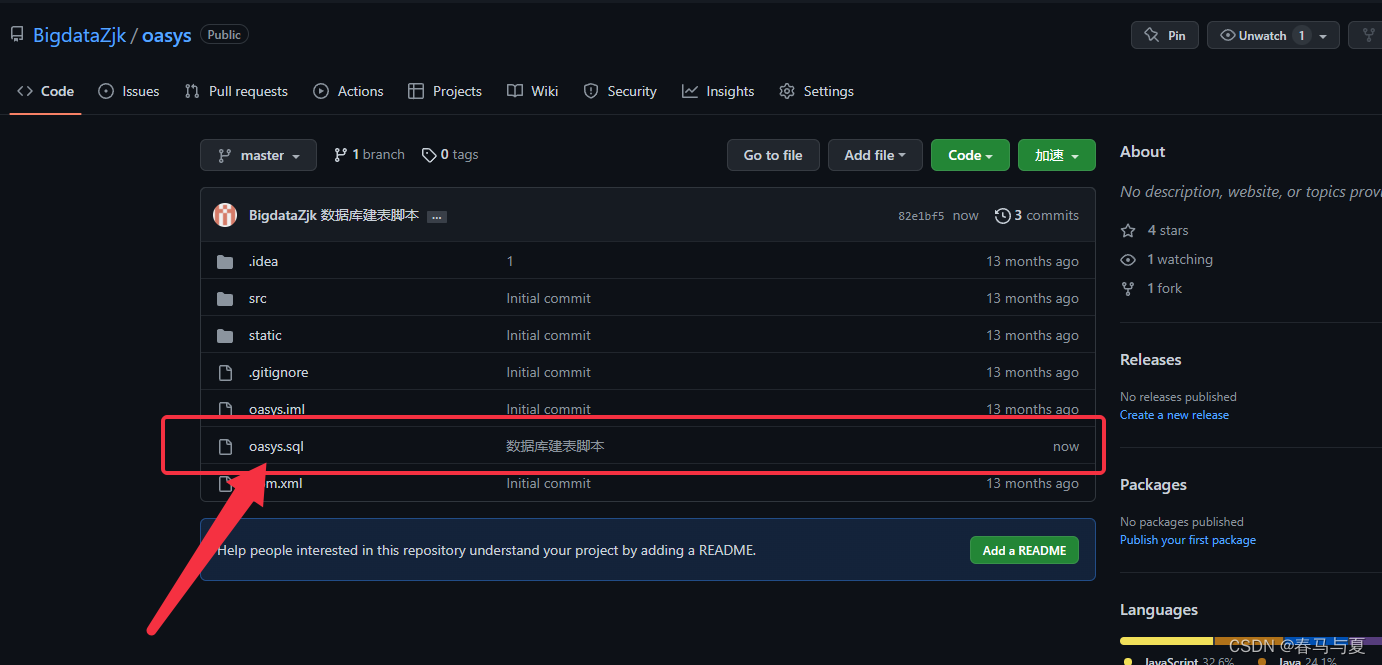The width and height of the screenshot is (1382, 665).
Task: Open the Issues tab
Action: coord(129,91)
